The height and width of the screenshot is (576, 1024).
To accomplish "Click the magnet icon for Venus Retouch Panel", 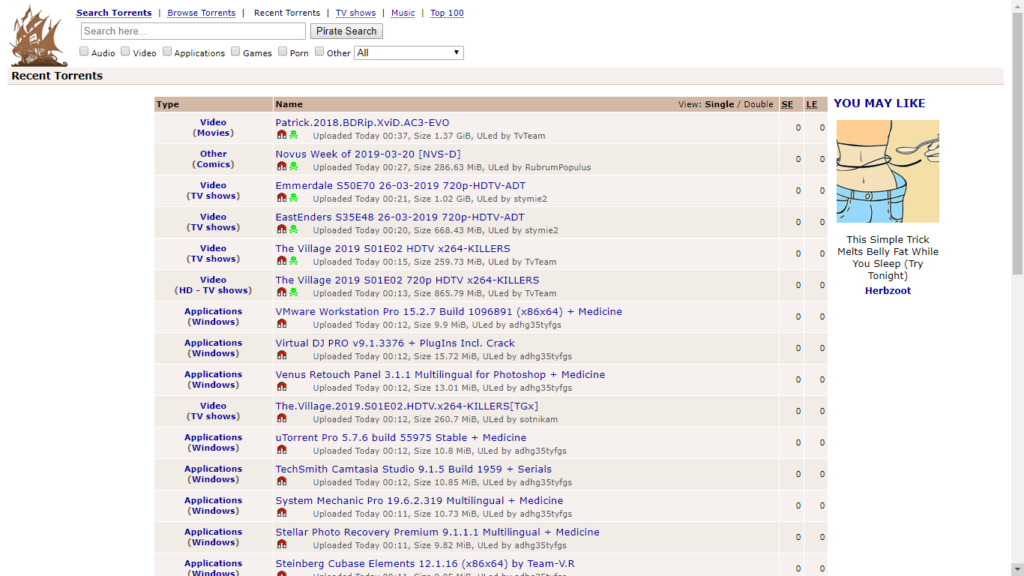I will [x=281, y=387].
